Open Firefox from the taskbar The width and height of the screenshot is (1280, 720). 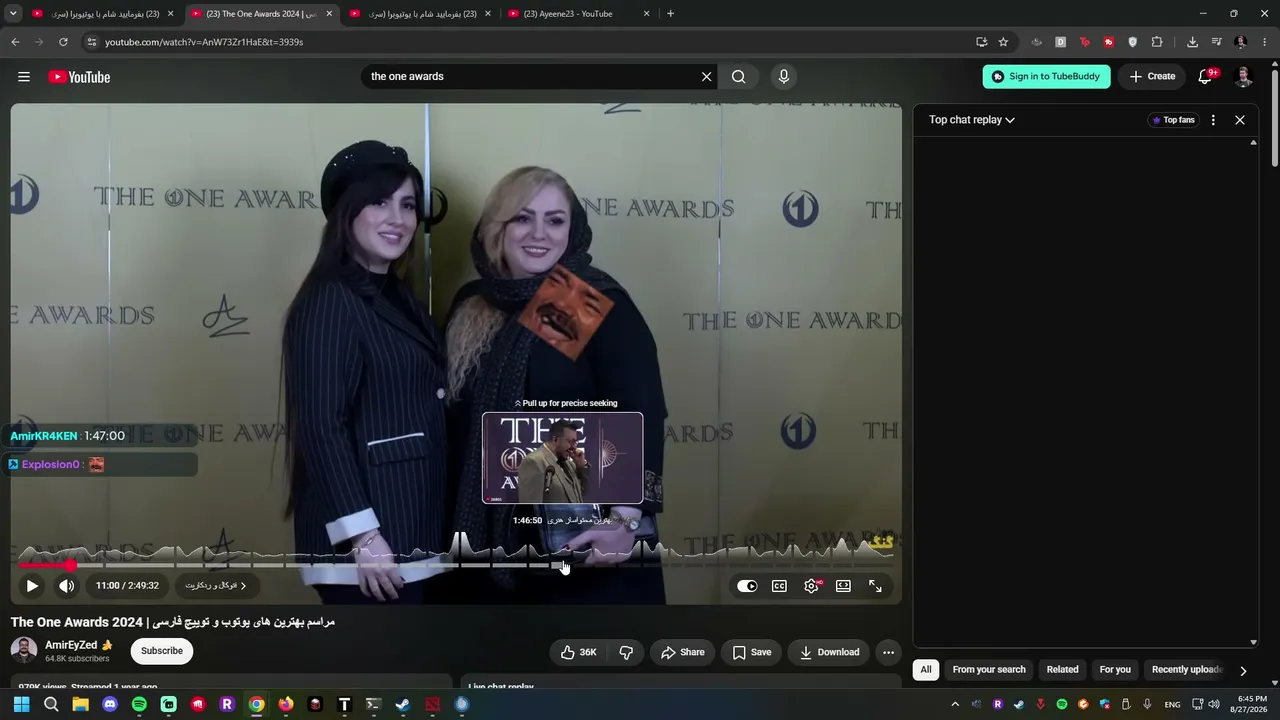[x=286, y=705]
